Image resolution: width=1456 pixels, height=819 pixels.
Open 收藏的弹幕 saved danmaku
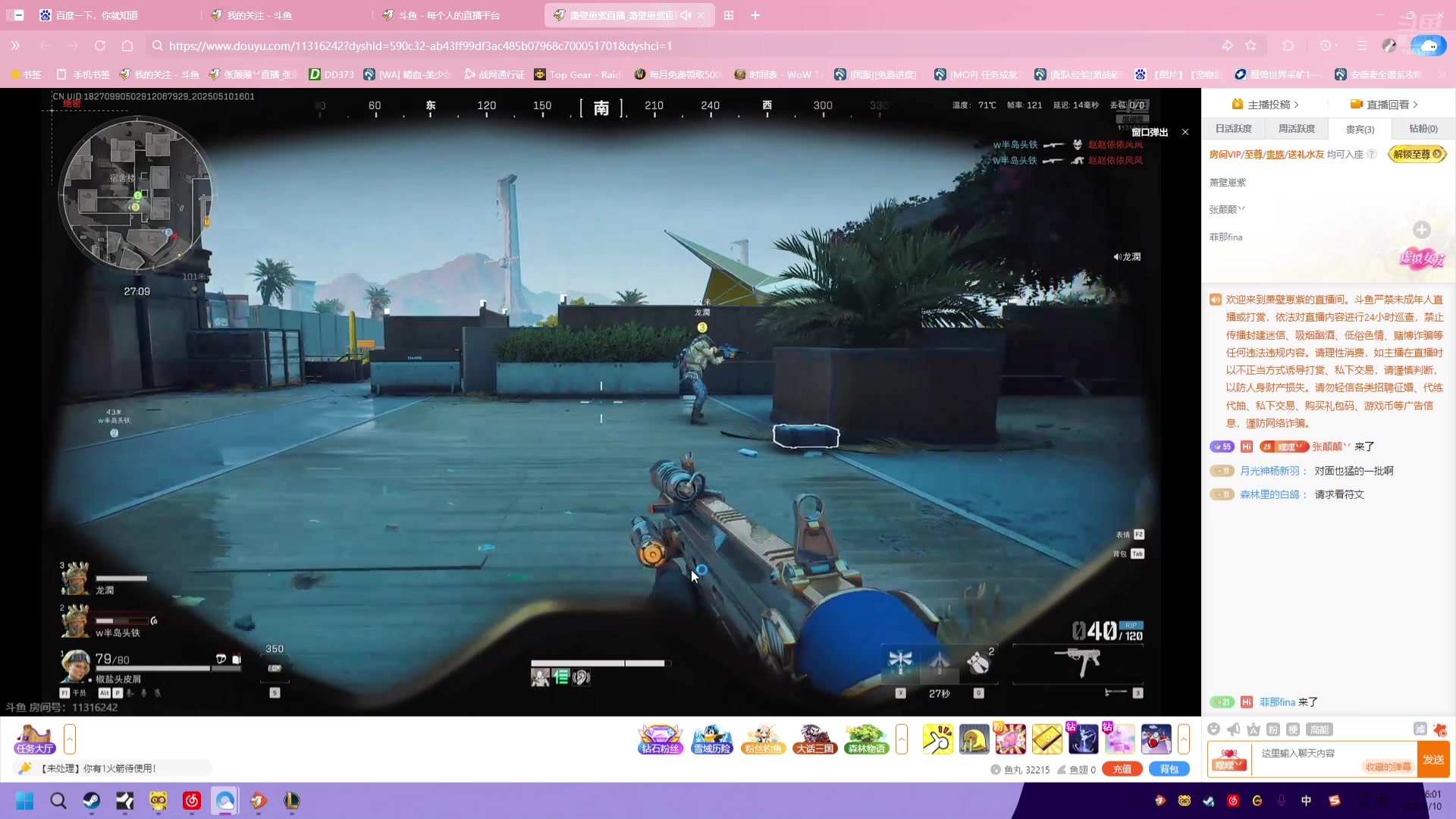[1388, 767]
